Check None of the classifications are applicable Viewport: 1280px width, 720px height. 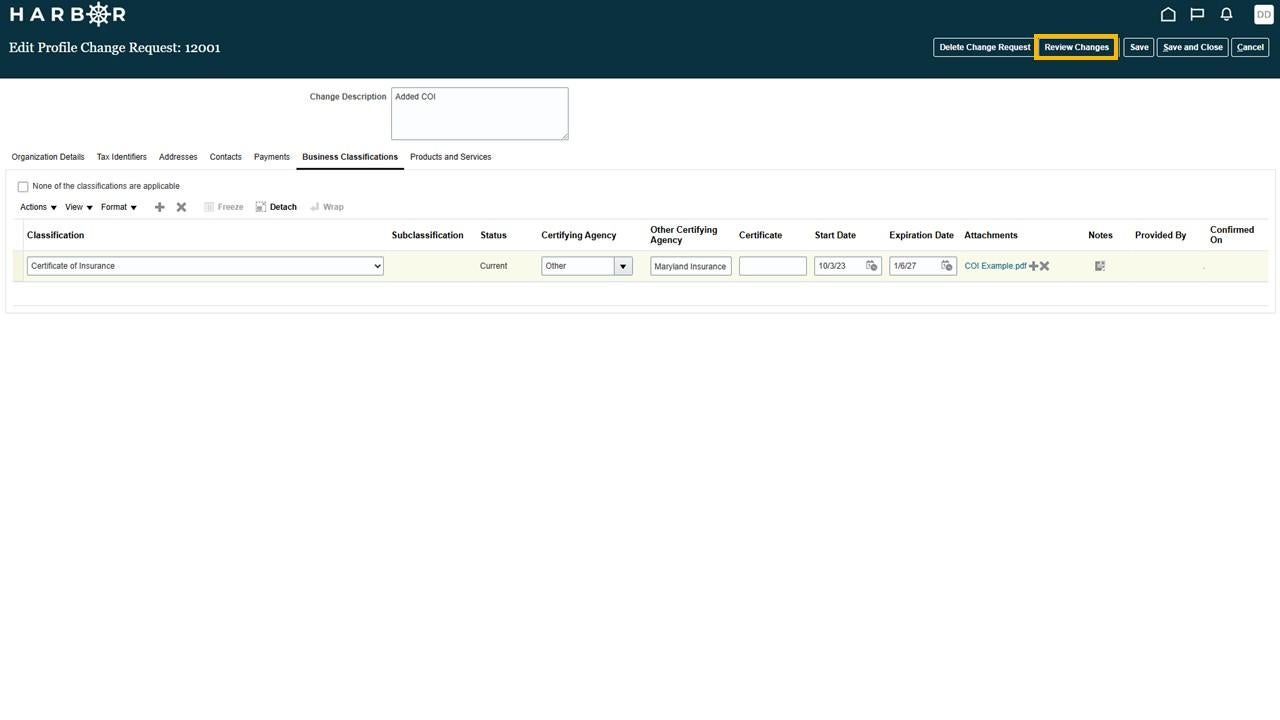[23, 187]
